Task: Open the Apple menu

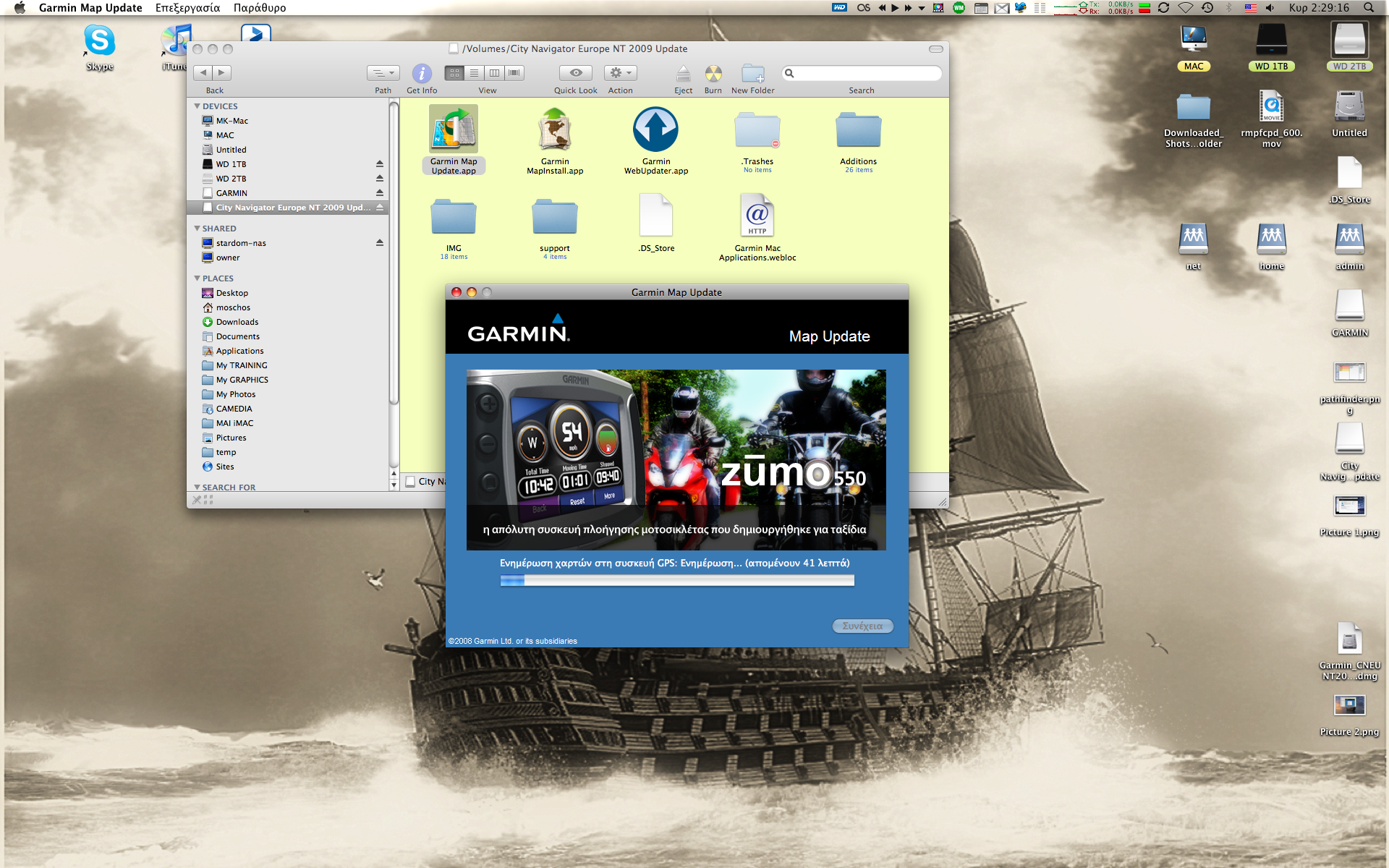Action: click(x=20, y=8)
